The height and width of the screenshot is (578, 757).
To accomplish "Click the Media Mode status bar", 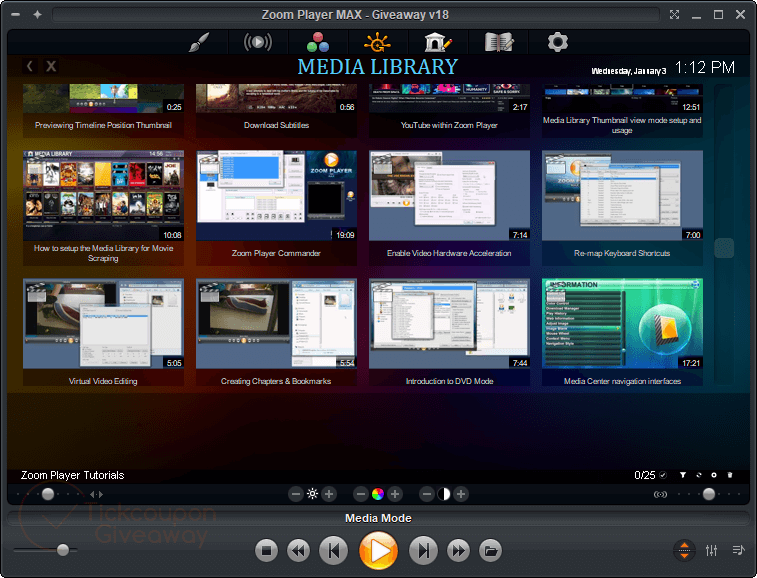I will click(378, 518).
